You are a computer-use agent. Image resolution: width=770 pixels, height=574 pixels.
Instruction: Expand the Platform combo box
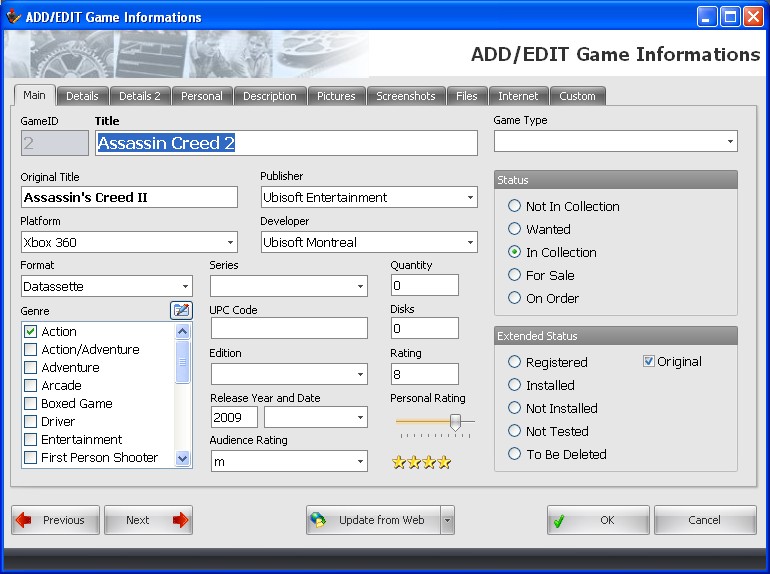tap(230, 242)
